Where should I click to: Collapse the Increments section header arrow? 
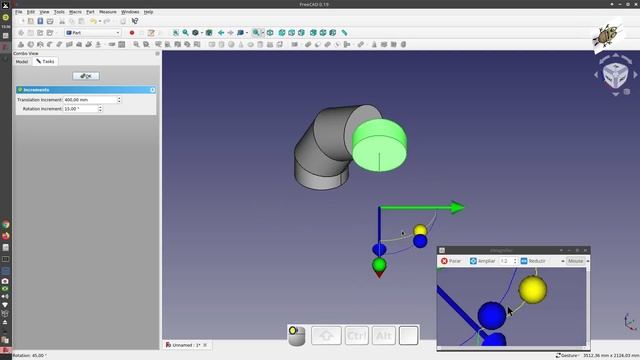[x=153, y=90]
